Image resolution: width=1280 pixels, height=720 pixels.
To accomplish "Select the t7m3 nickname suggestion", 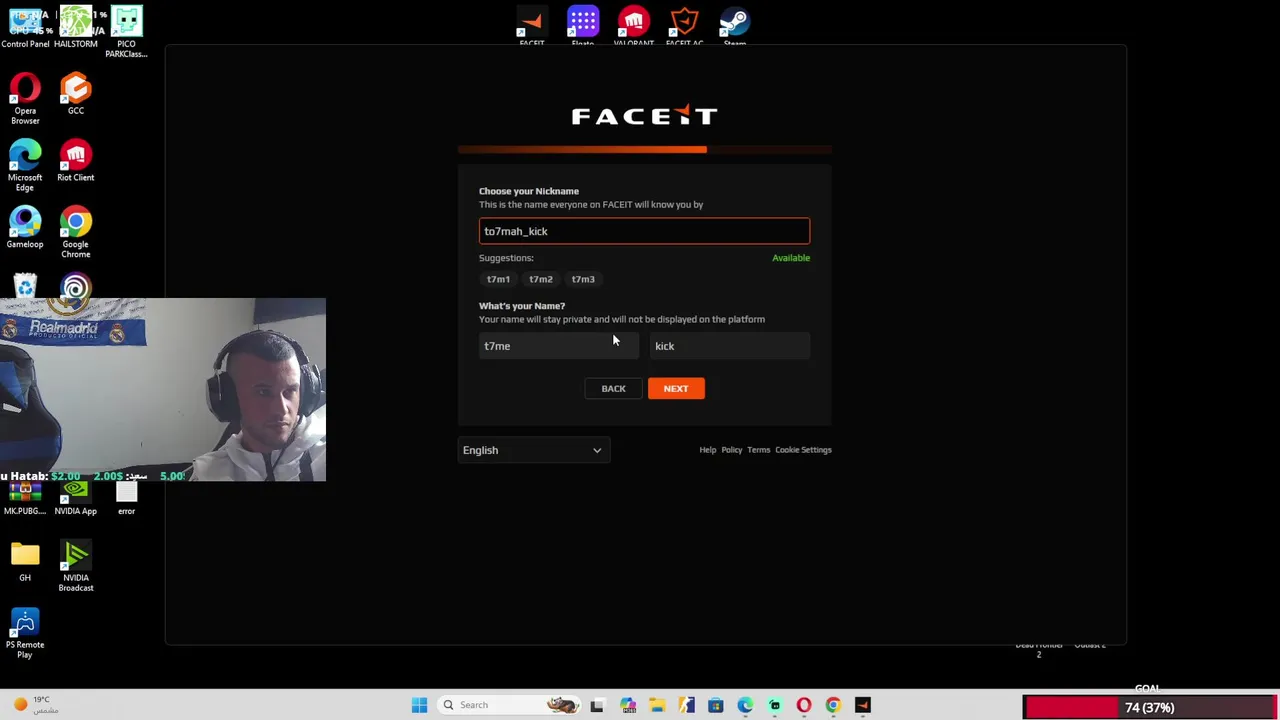I will coord(583,279).
